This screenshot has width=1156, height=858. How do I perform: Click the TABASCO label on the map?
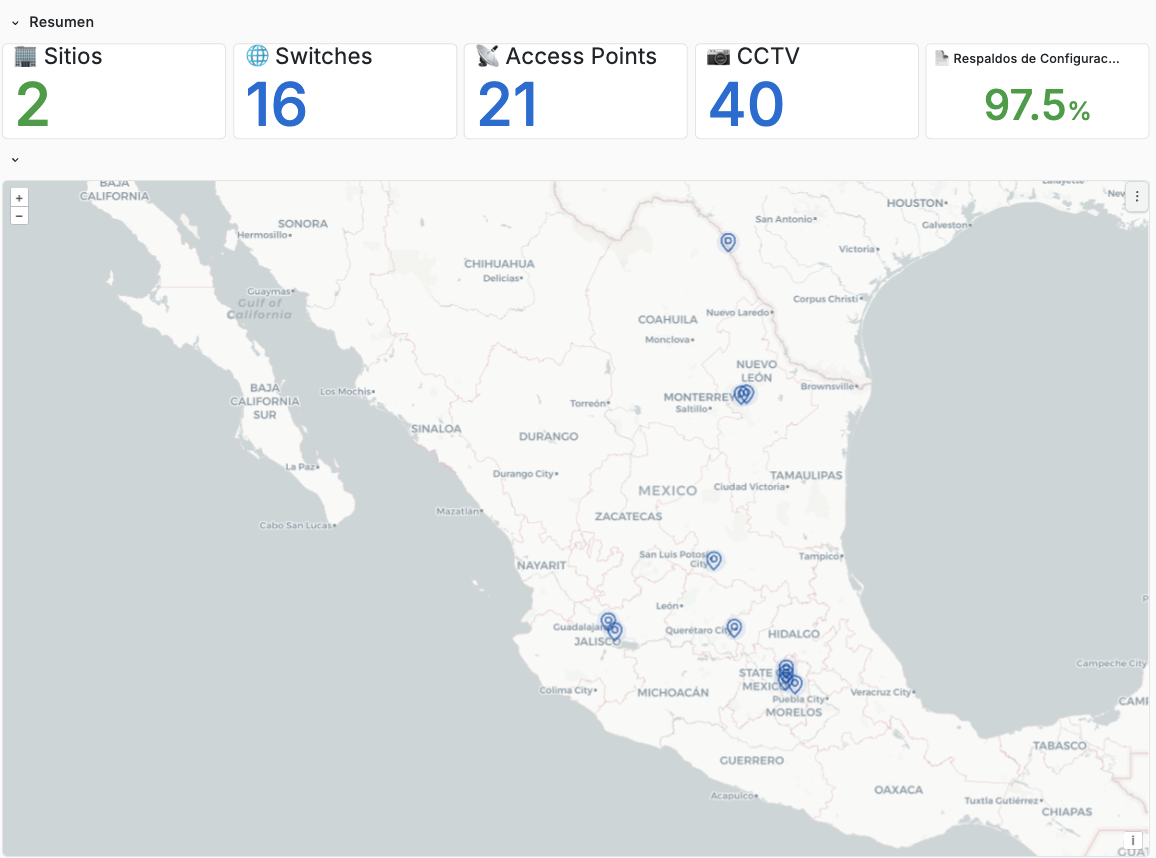click(1059, 746)
